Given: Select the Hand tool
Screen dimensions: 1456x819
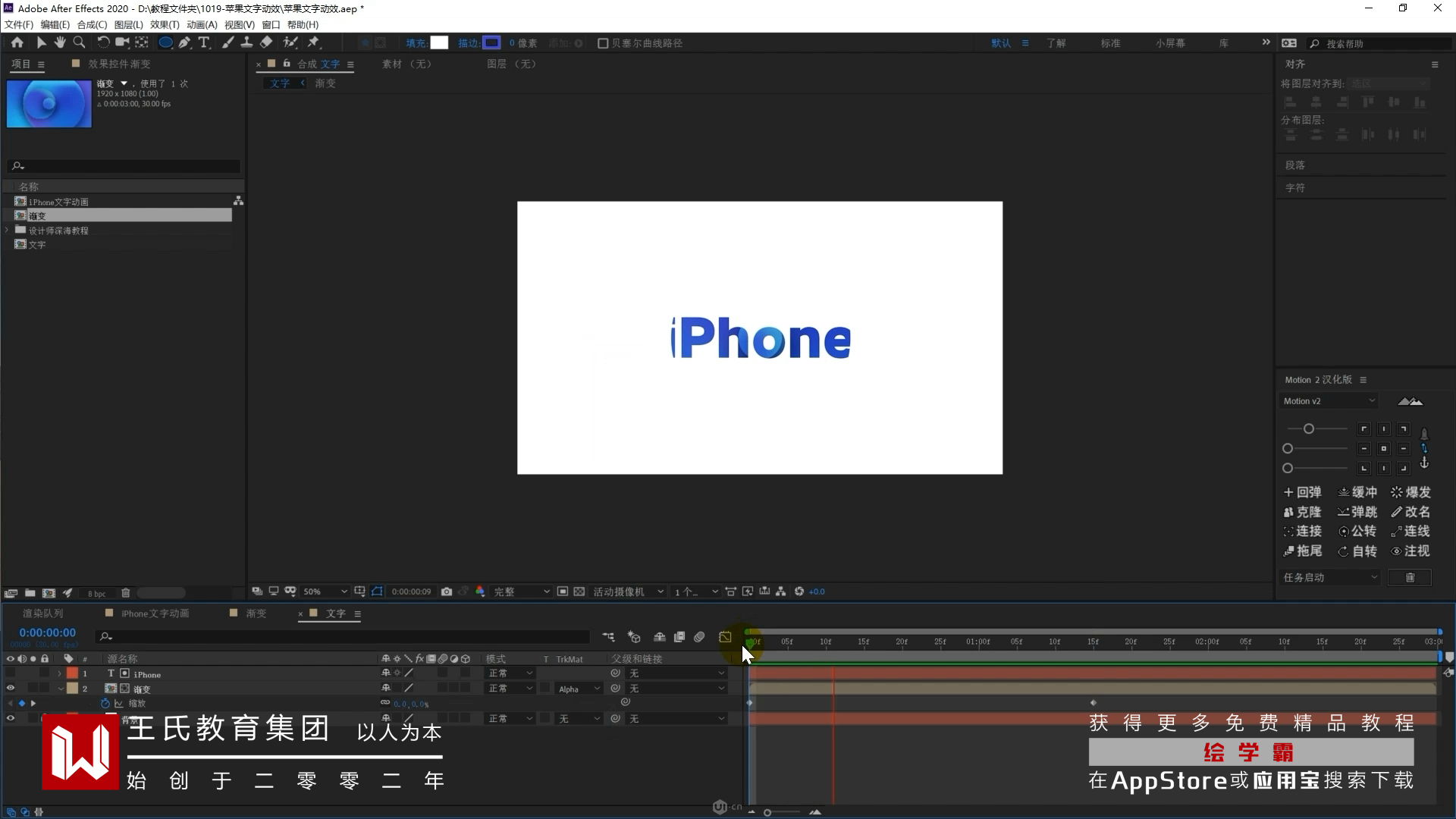Looking at the screenshot, I should (x=60, y=43).
